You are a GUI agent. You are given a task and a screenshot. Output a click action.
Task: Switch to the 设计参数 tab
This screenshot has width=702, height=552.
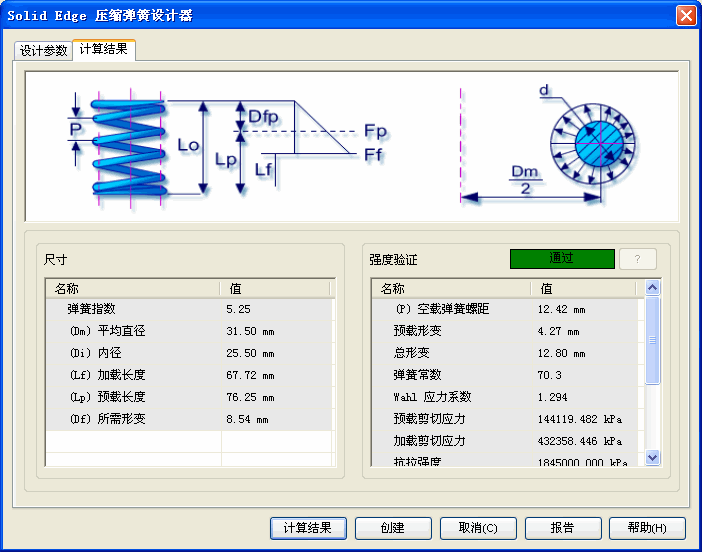44,51
